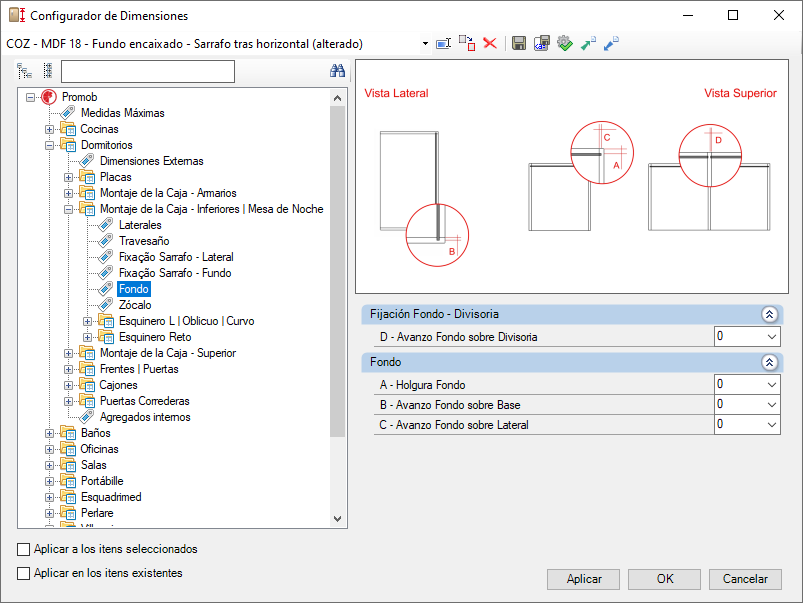The width and height of the screenshot is (803, 603).
Task: Open the configuration name dropdown arrow
Action: pos(425,44)
